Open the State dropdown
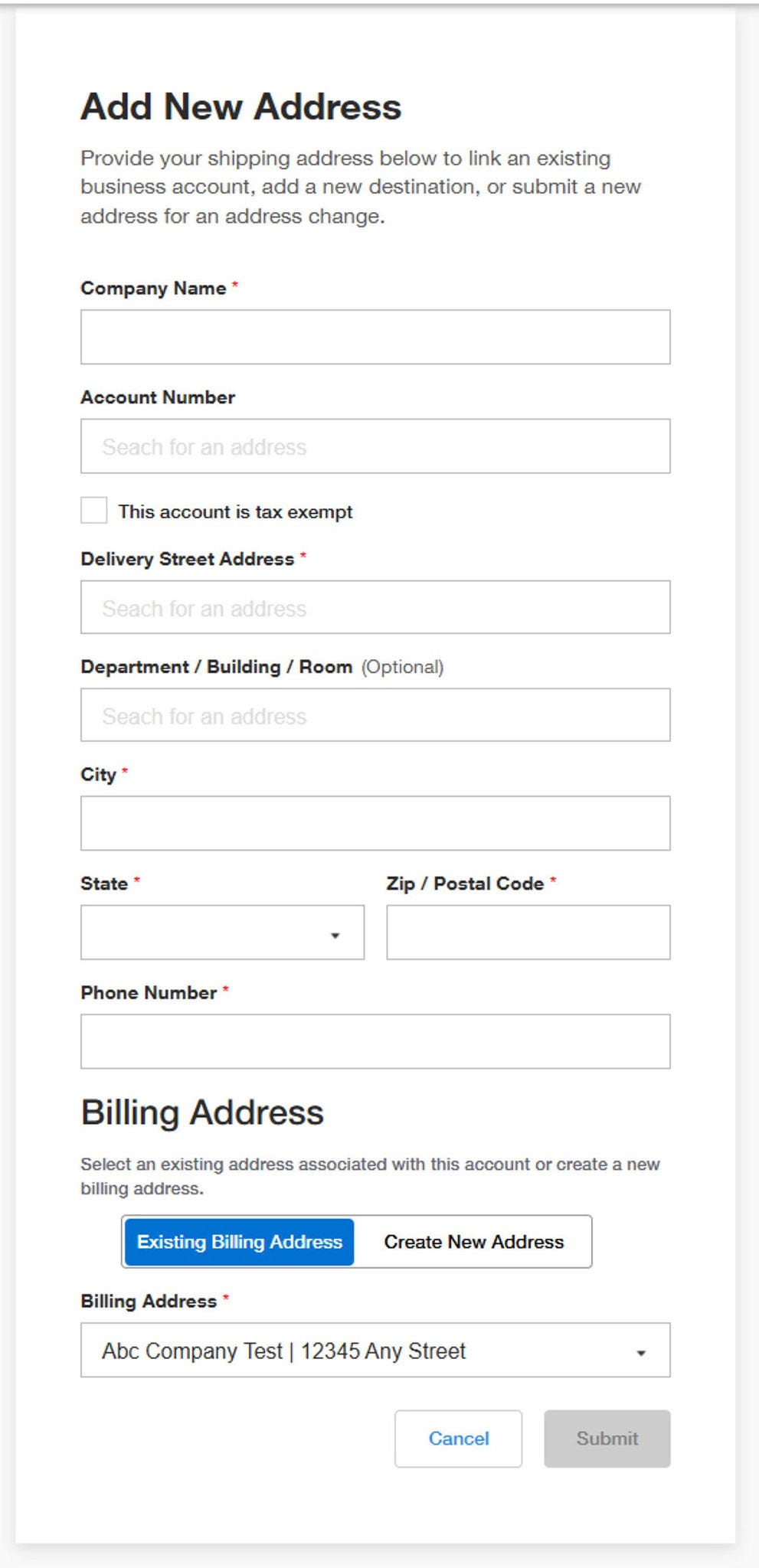 click(222, 932)
